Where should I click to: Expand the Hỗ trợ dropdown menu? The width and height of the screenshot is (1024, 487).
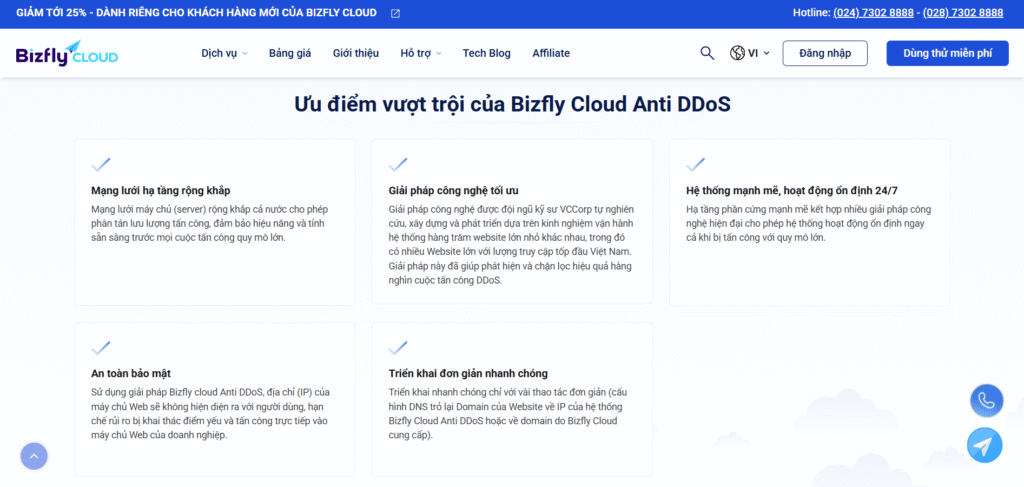pos(420,53)
